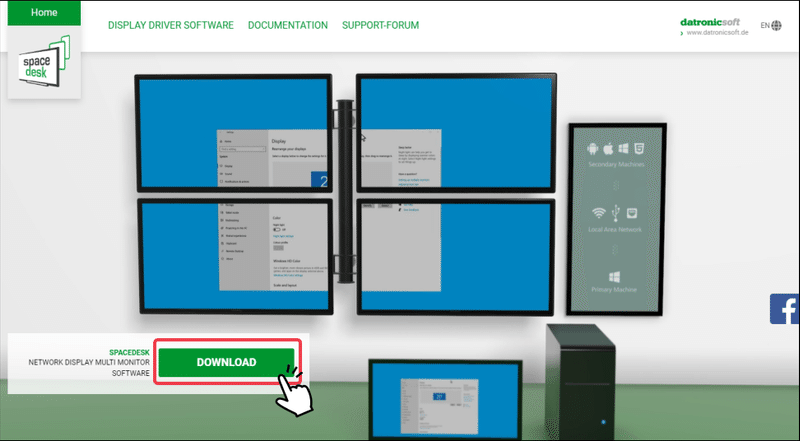Click 'NETWORK DISPLAY MULTI MONITOR' text
This screenshot has height=441, width=800.
click(x=89, y=362)
